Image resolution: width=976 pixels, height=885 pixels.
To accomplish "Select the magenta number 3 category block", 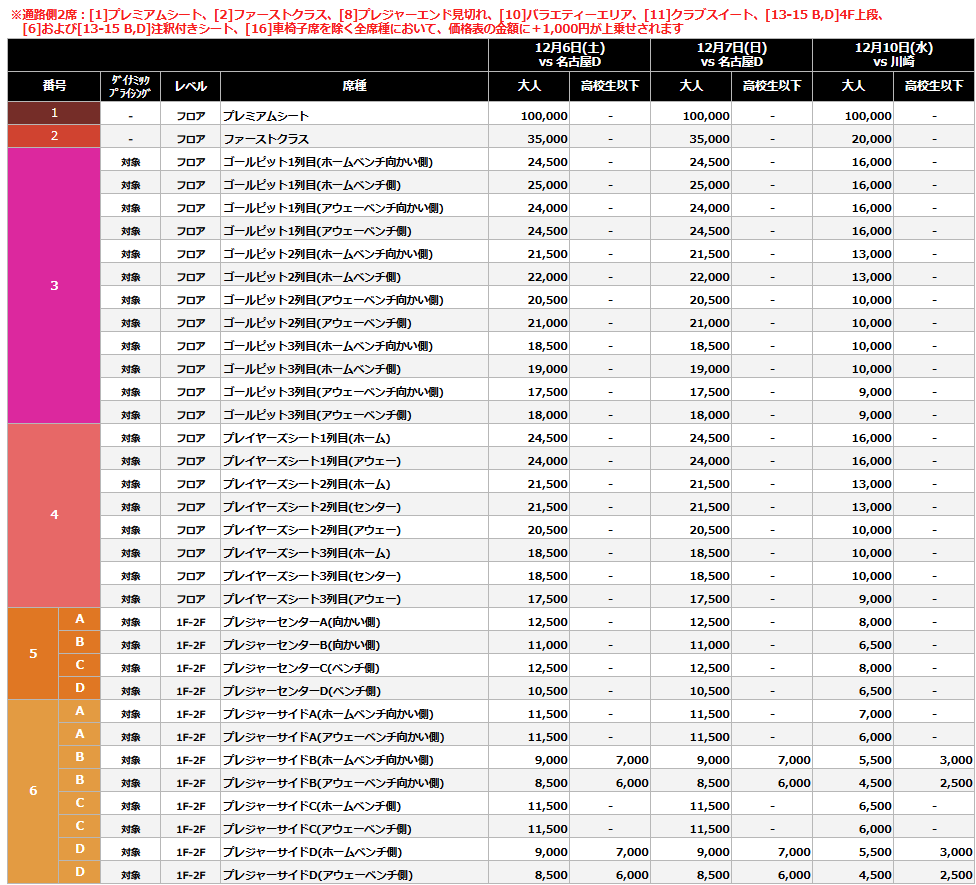I will click(x=54, y=285).
